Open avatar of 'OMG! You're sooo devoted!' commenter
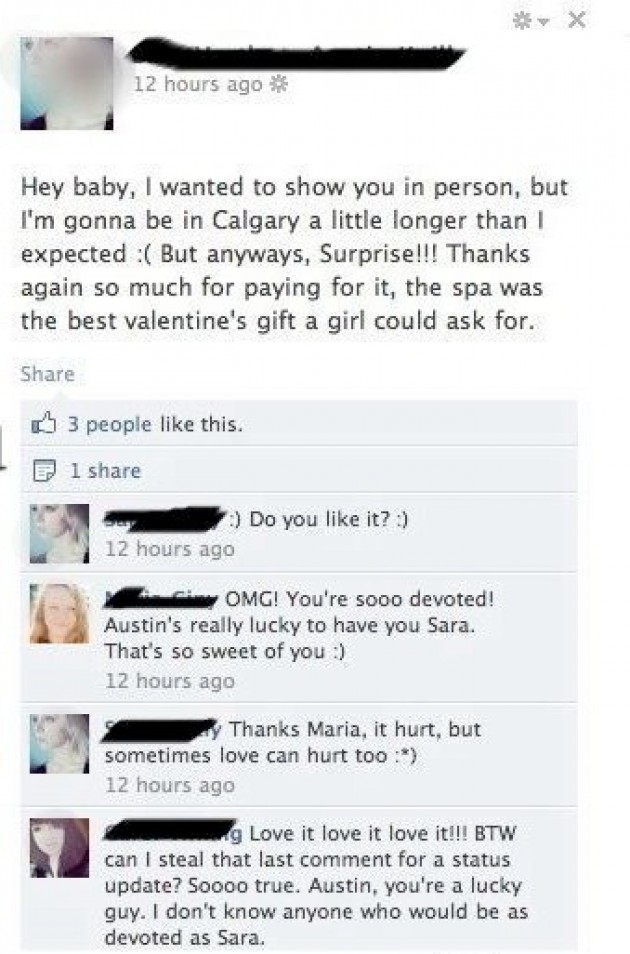 (x=60, y=613)
